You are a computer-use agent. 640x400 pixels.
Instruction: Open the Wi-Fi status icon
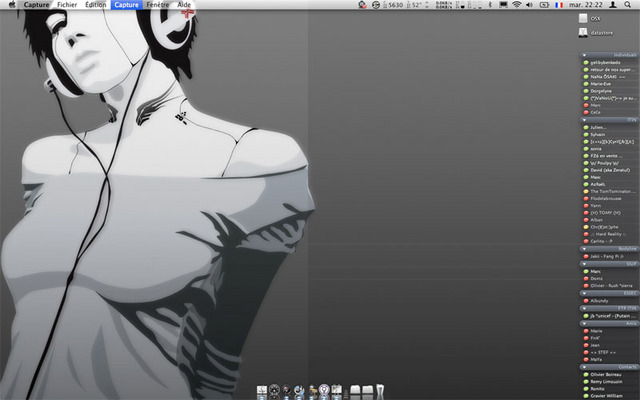[x=517, y=5]
